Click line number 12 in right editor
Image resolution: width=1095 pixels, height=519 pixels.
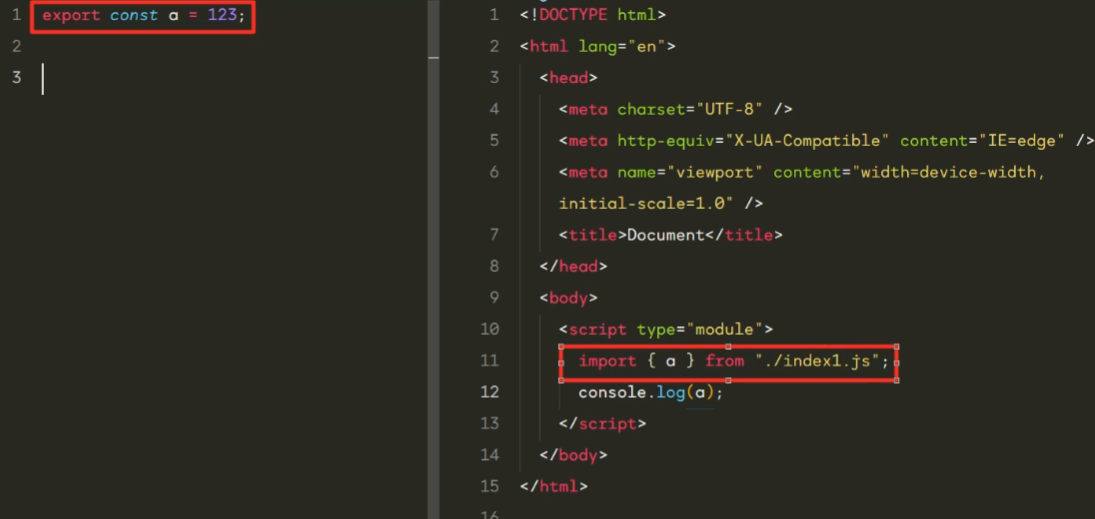click(489, 392)
